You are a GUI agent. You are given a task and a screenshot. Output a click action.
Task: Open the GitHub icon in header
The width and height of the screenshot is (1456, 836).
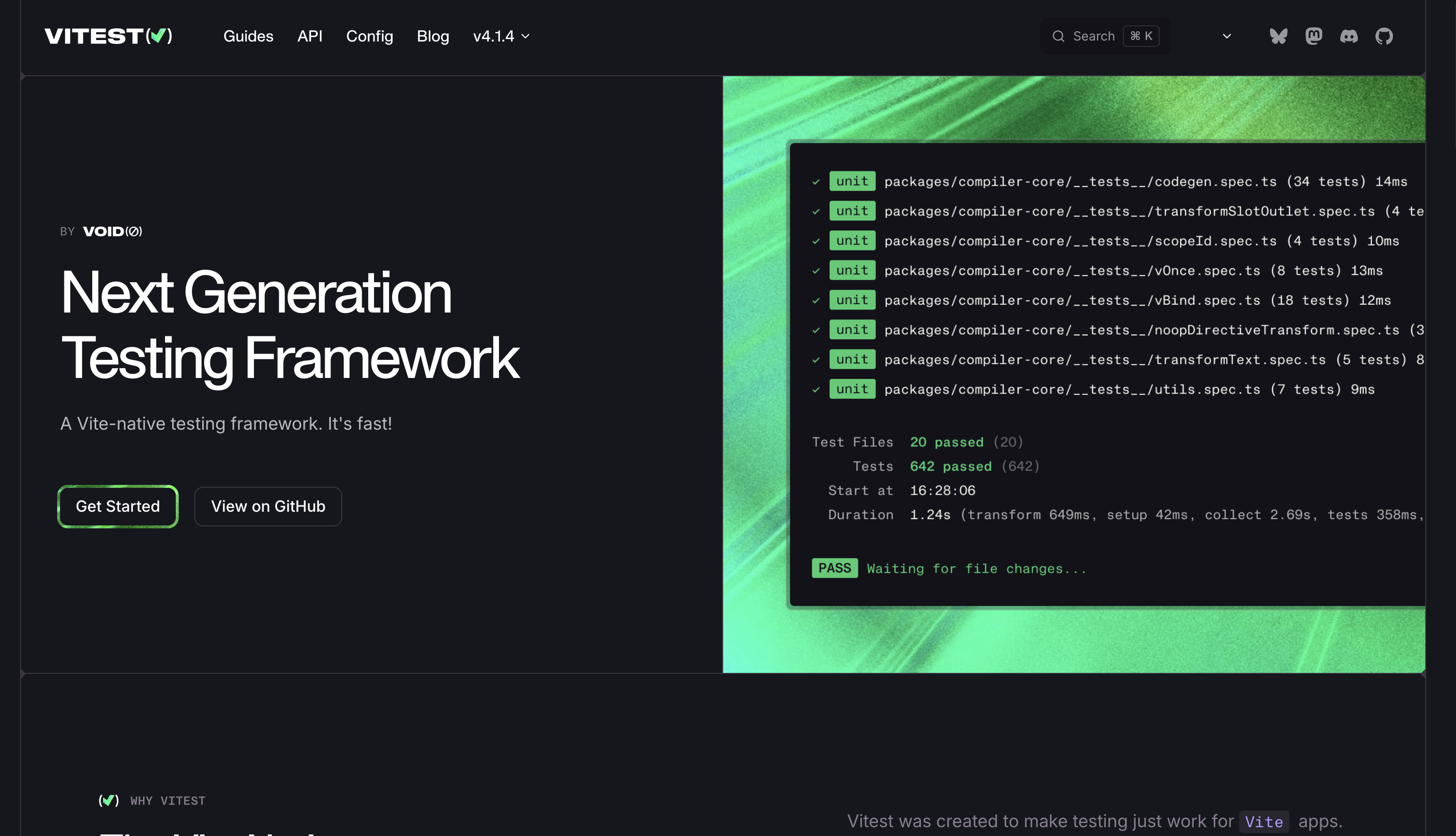coord(1384,36)
